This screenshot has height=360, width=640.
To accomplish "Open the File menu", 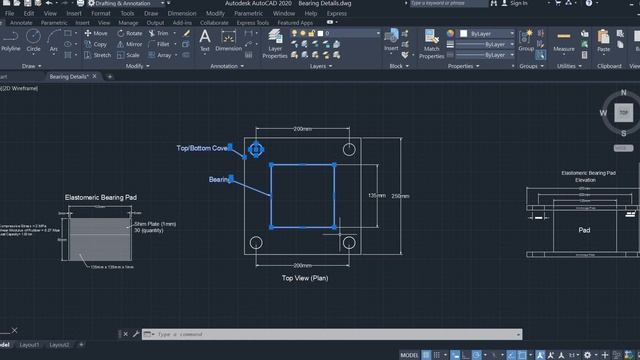I will [9, 13].
